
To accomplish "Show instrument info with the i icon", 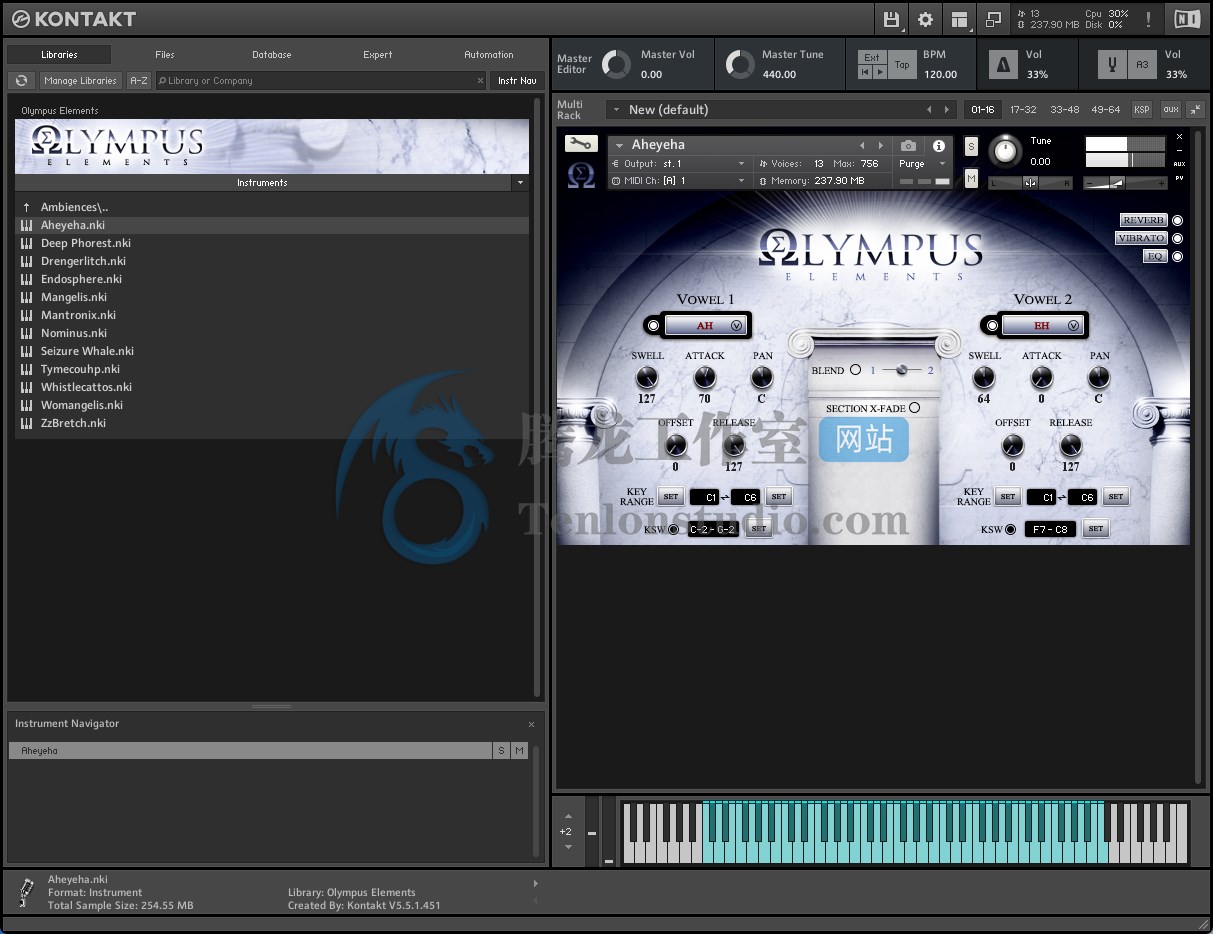I will point(939,146).
